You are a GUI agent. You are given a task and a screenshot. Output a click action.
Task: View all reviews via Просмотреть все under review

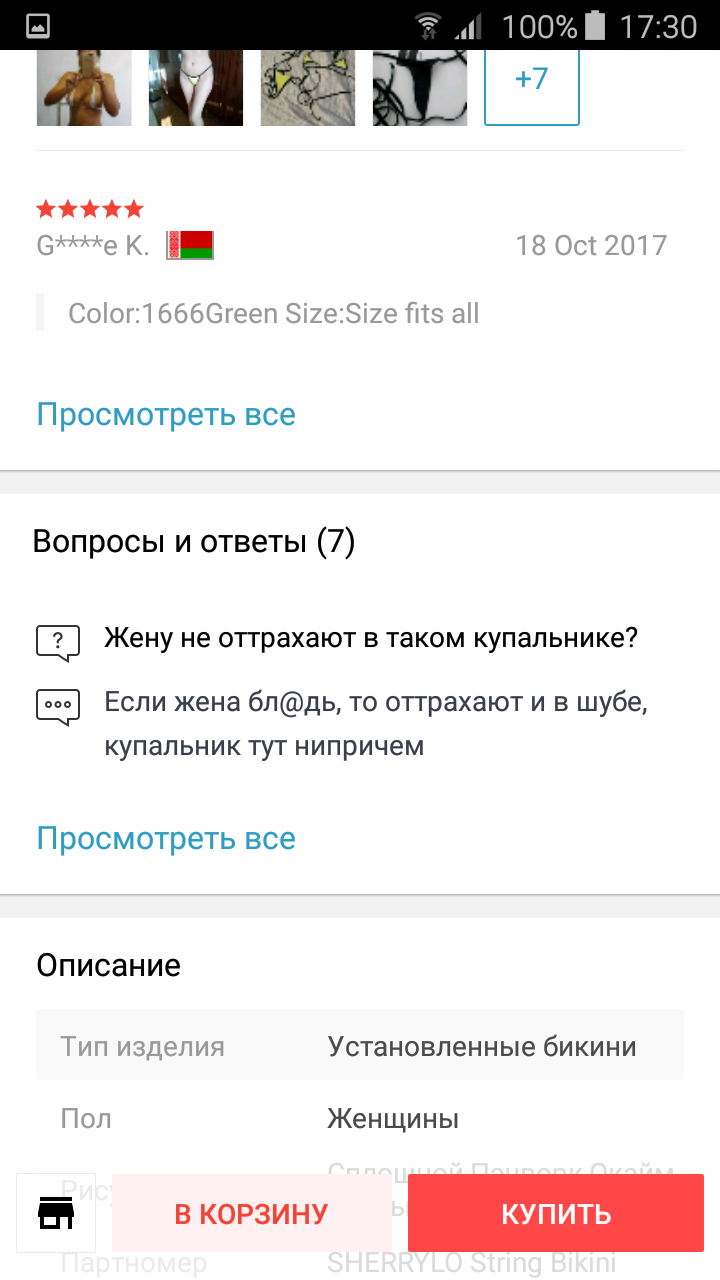(166, 414)
